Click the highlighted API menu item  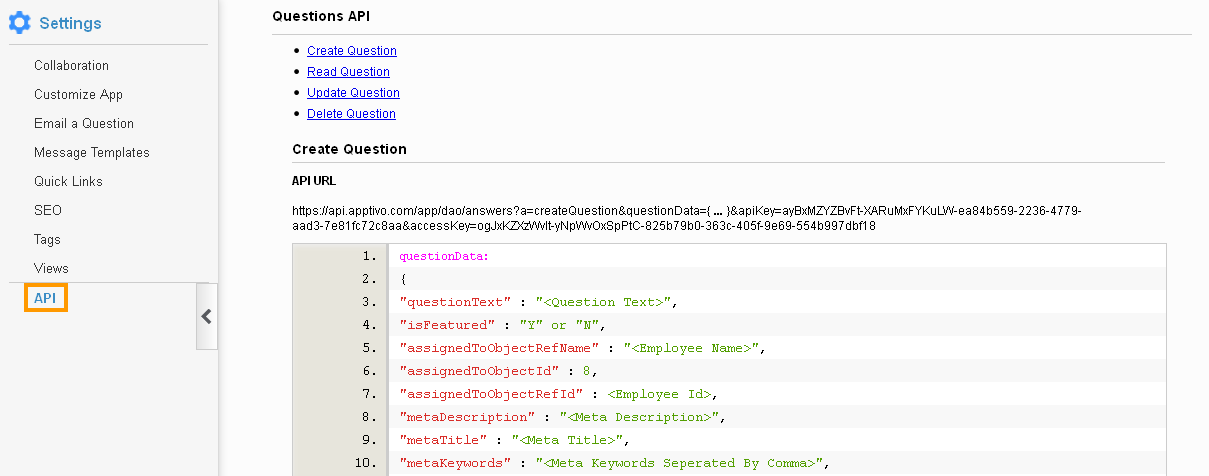coord(45,298)
